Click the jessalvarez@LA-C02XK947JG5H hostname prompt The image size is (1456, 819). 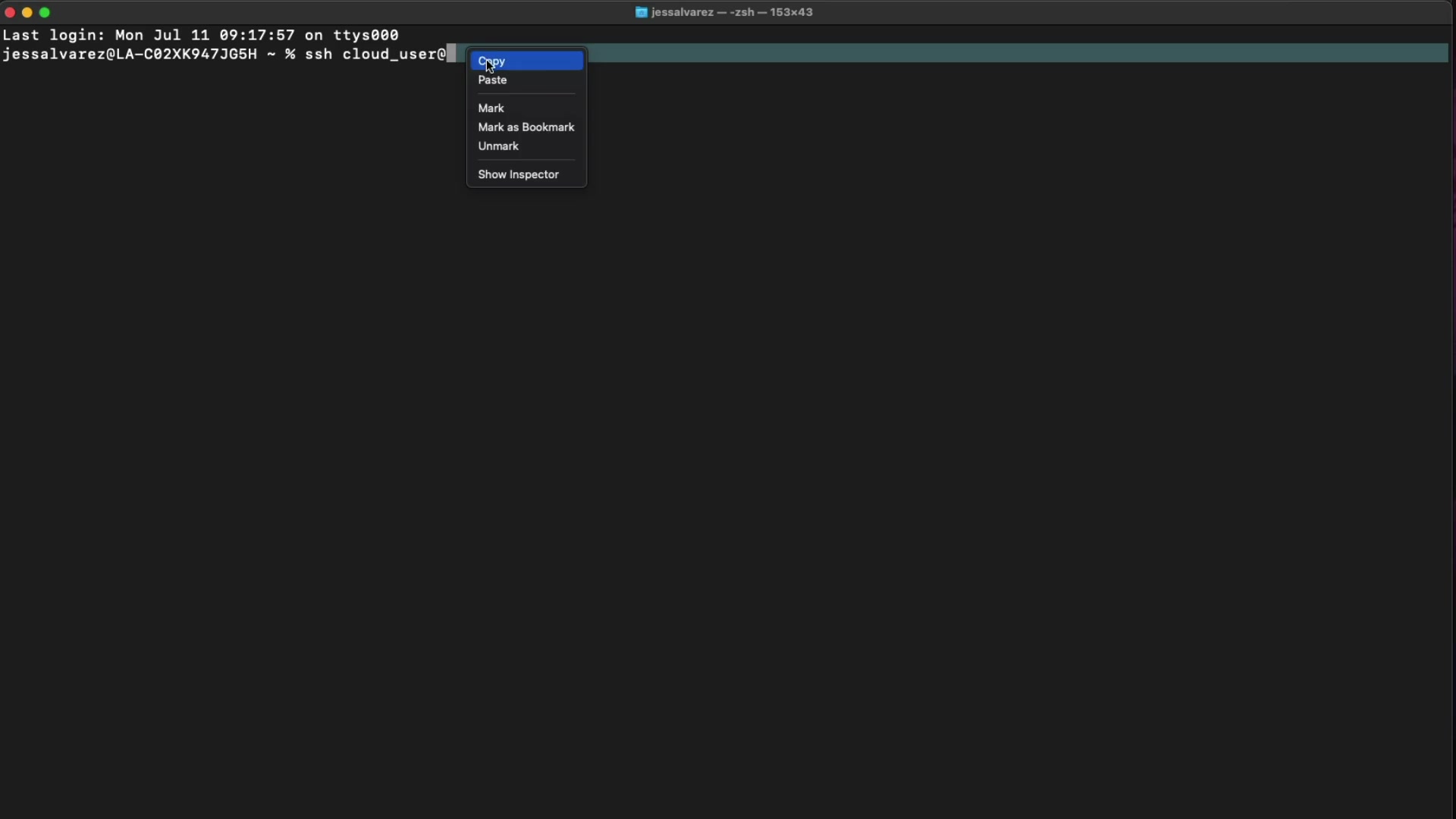coord(130,55)
